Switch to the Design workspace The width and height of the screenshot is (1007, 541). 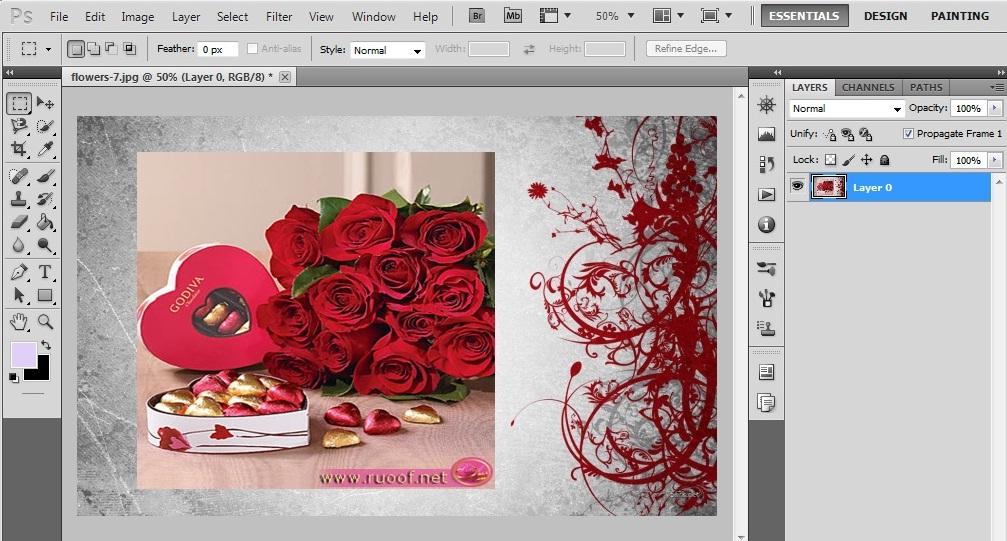click(885, 16)
